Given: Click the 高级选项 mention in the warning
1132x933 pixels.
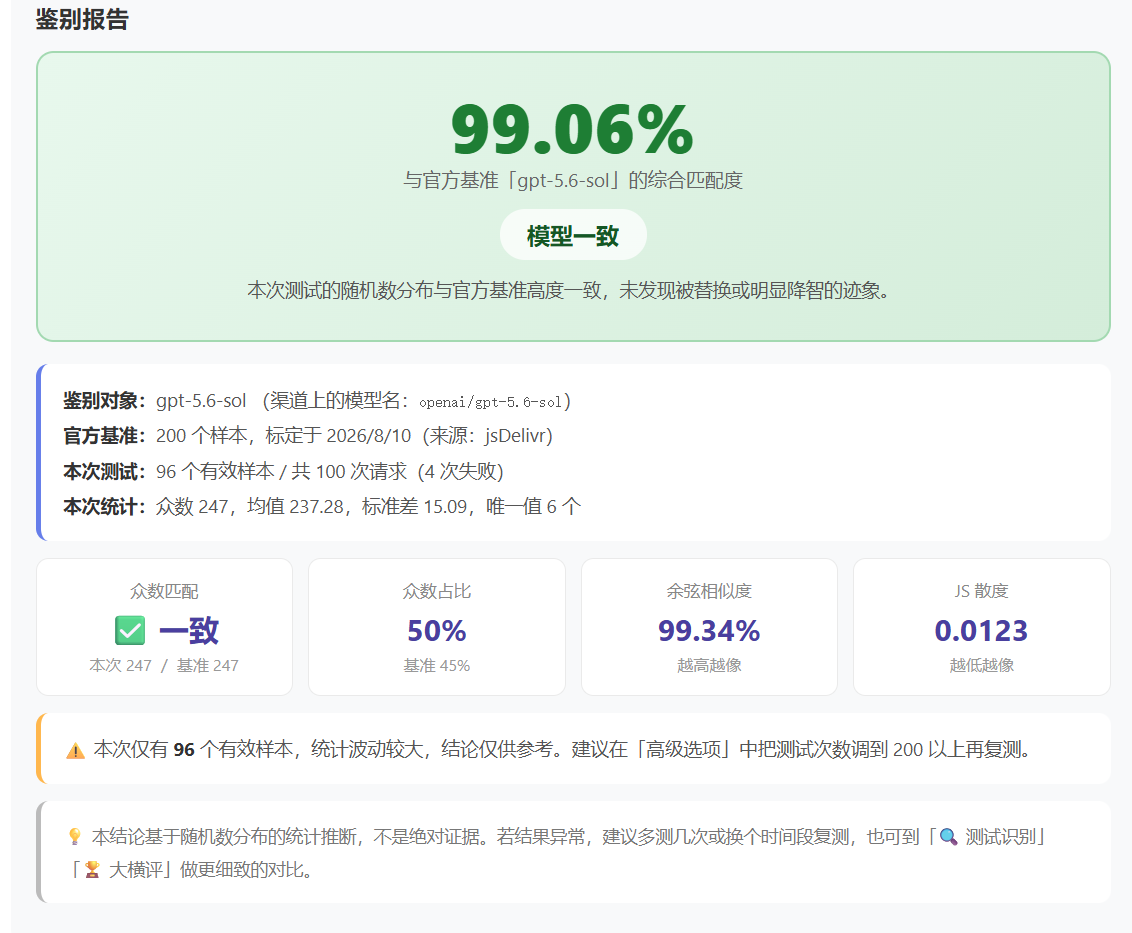Looking at the screenshot, I should (x=682, y=750).
